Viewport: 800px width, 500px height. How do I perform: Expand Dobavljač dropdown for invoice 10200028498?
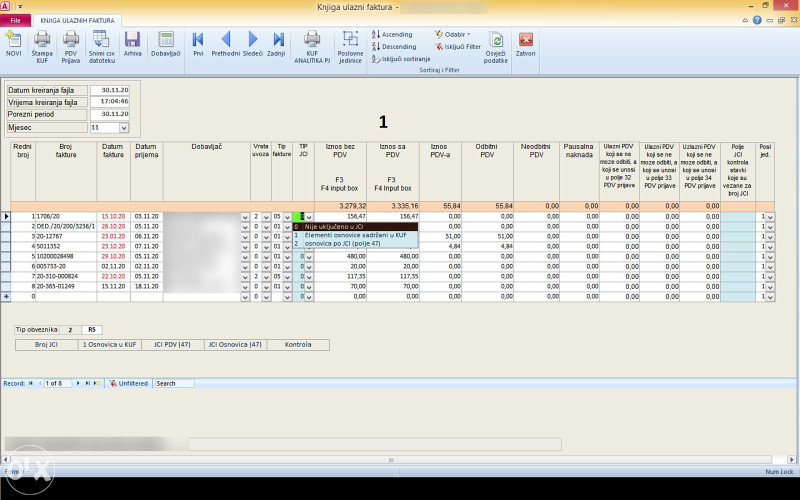pos(245,257)
